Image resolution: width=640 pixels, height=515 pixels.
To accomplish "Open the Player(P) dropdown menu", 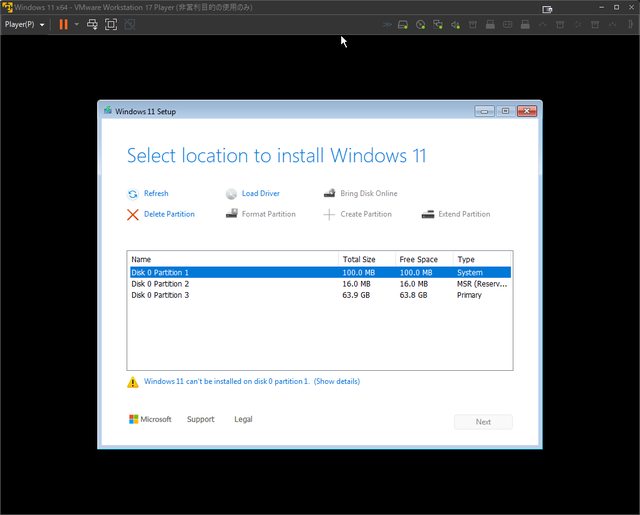I will (x=25, y=24).
